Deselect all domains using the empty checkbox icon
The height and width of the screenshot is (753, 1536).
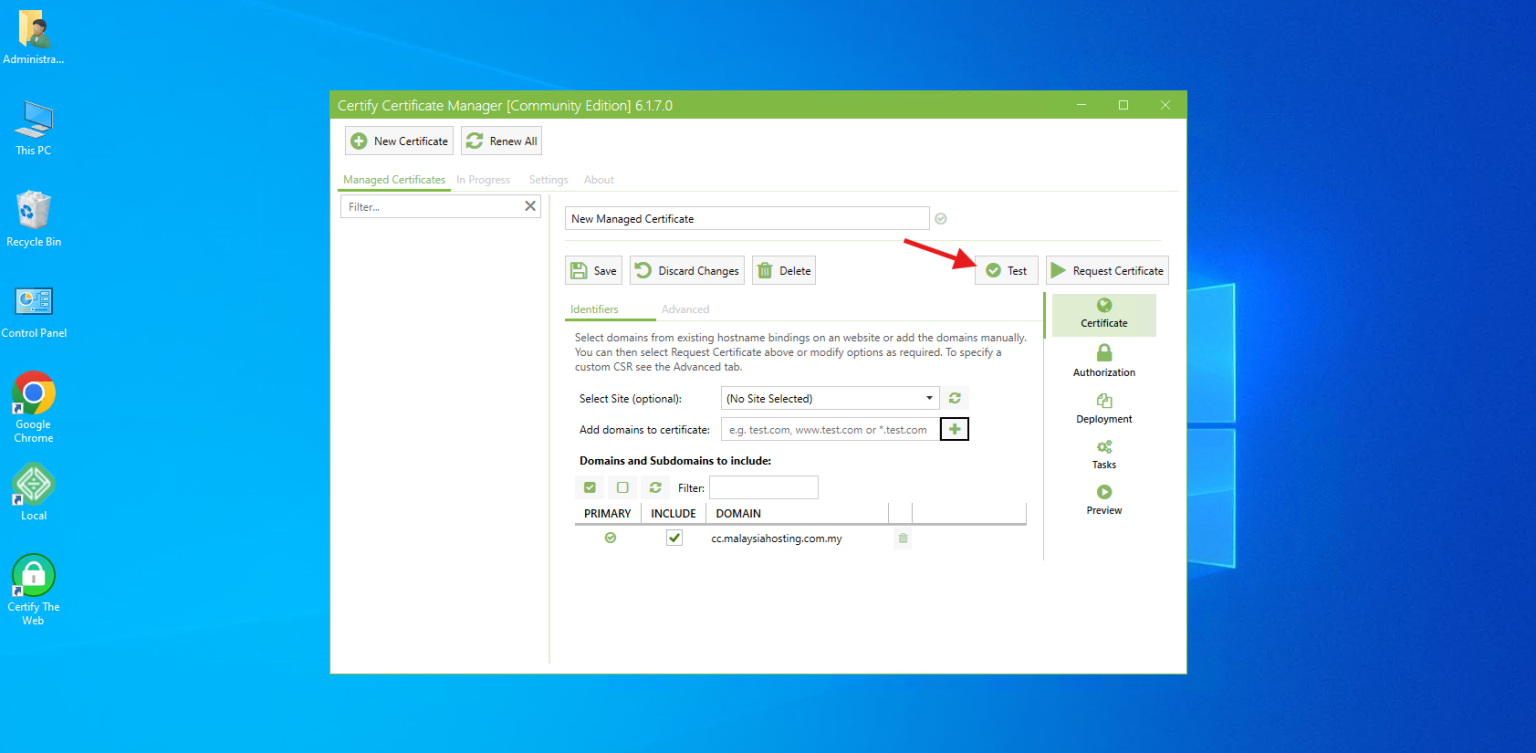click(622, 487)
